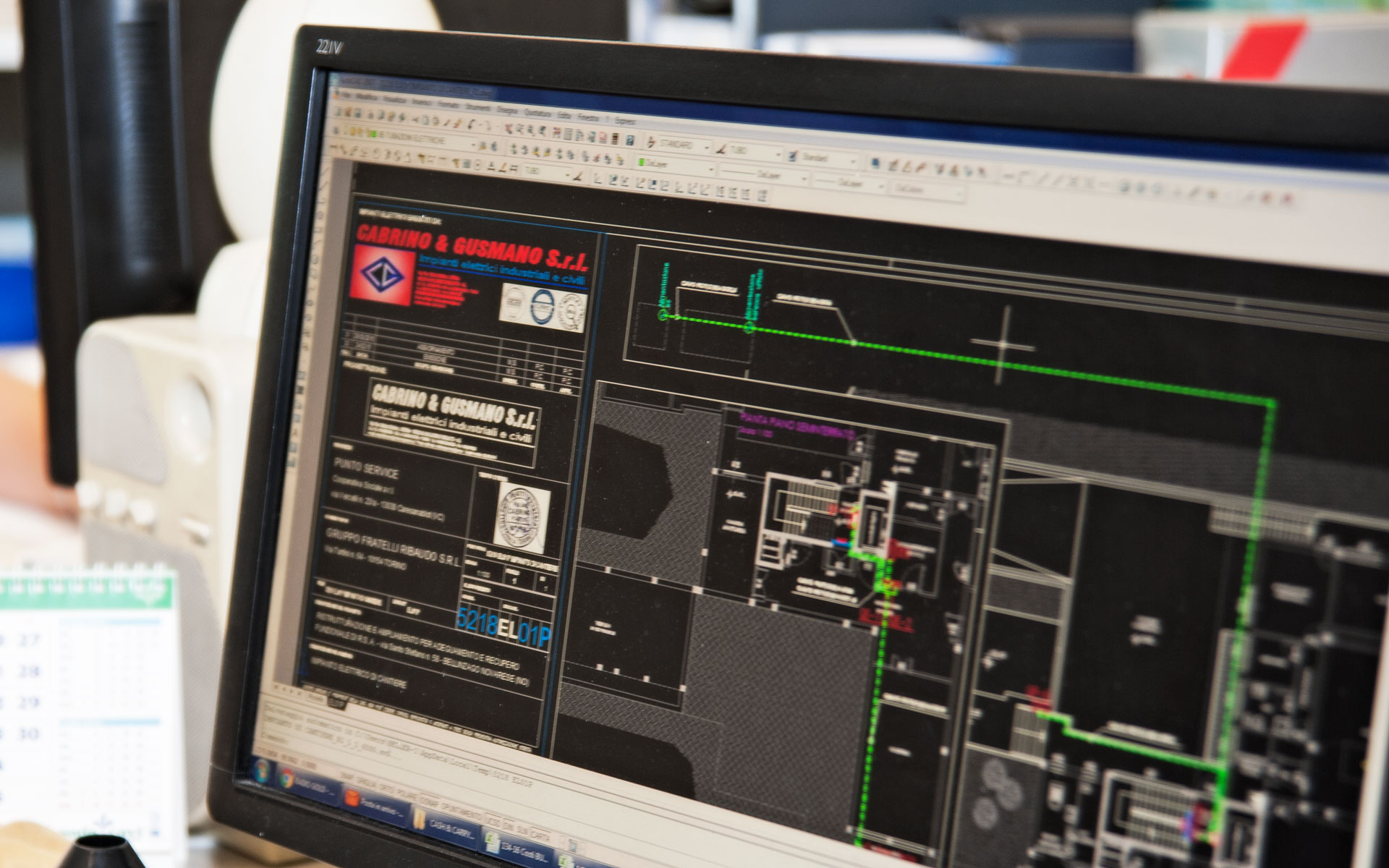Expand the TUBO dropdown in the dimension toolbar
1389x868 pixels.
pos(567,175)
